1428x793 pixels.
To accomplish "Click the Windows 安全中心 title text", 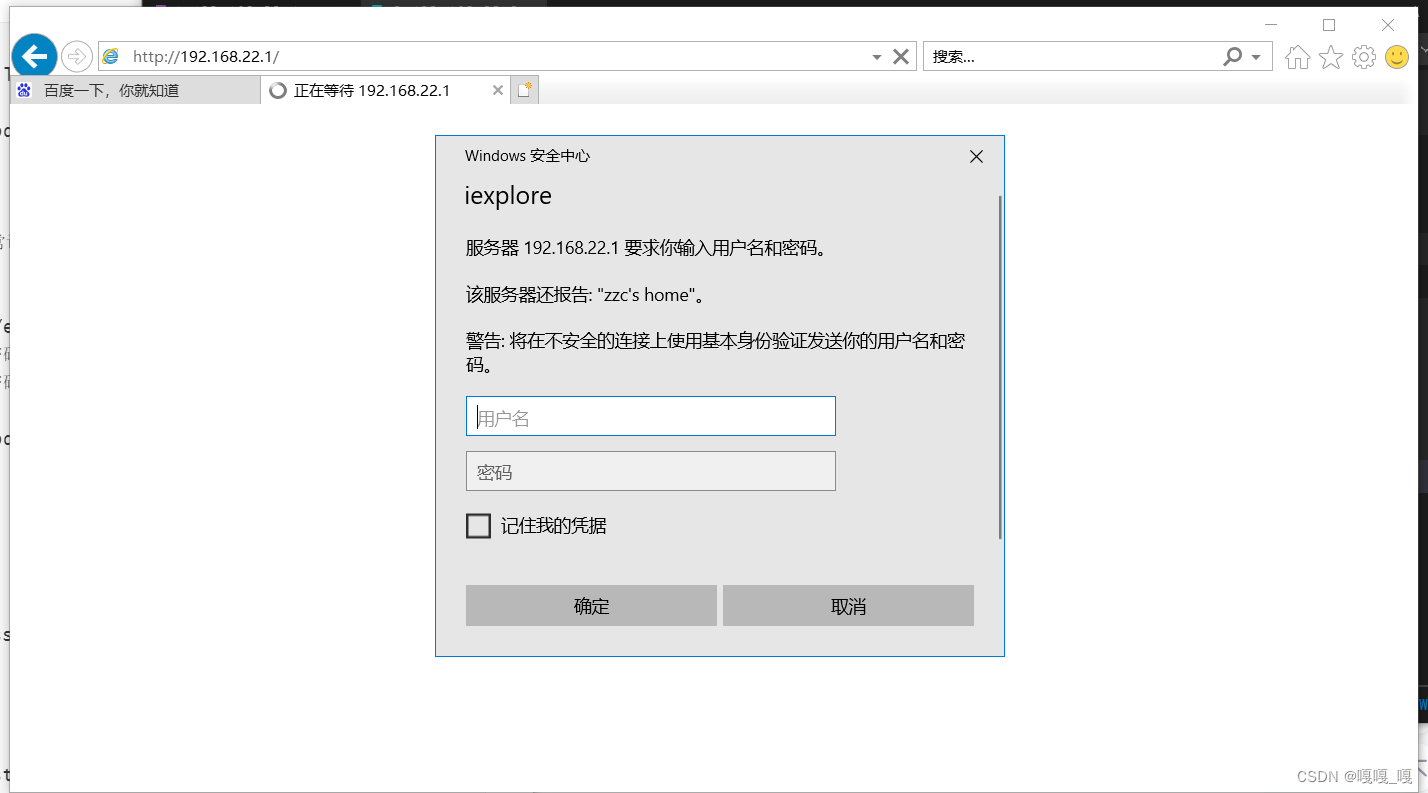I will [527, 156].
